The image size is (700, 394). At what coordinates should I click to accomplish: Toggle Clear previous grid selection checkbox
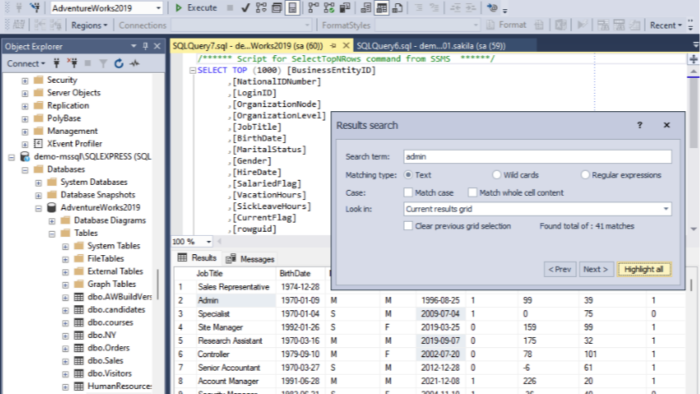point(408,226)
